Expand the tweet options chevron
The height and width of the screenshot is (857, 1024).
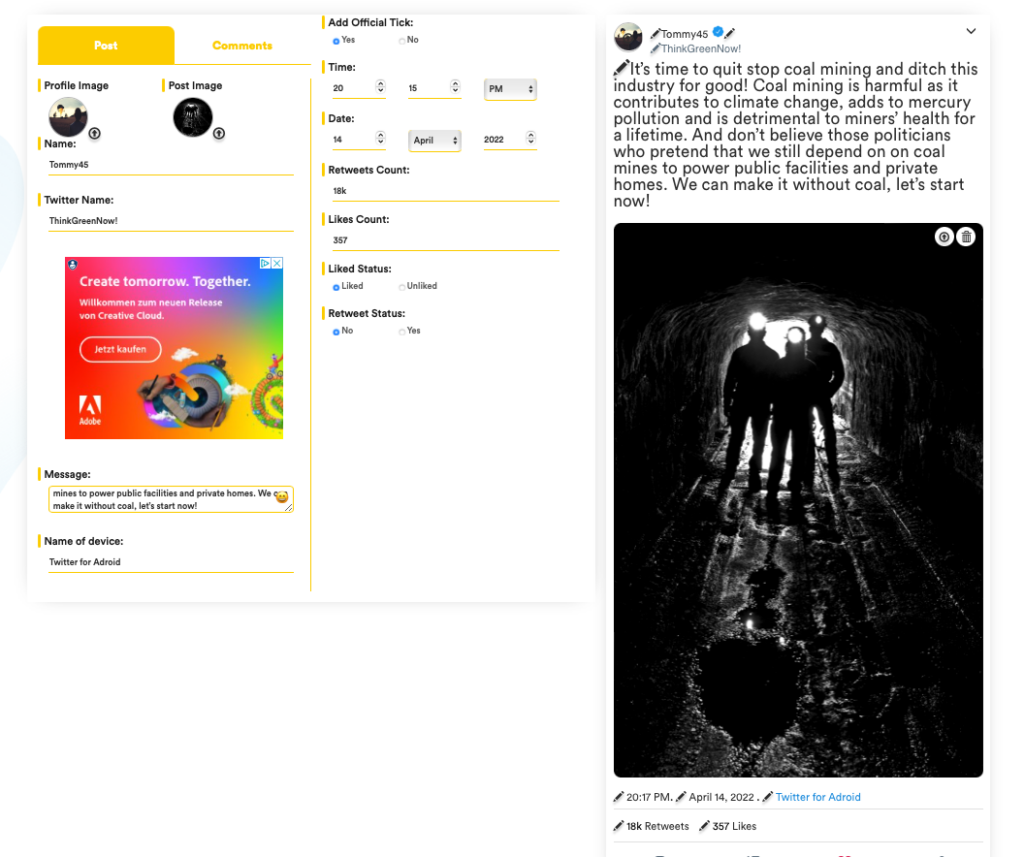pyautogui.click(x=971, y=31)
